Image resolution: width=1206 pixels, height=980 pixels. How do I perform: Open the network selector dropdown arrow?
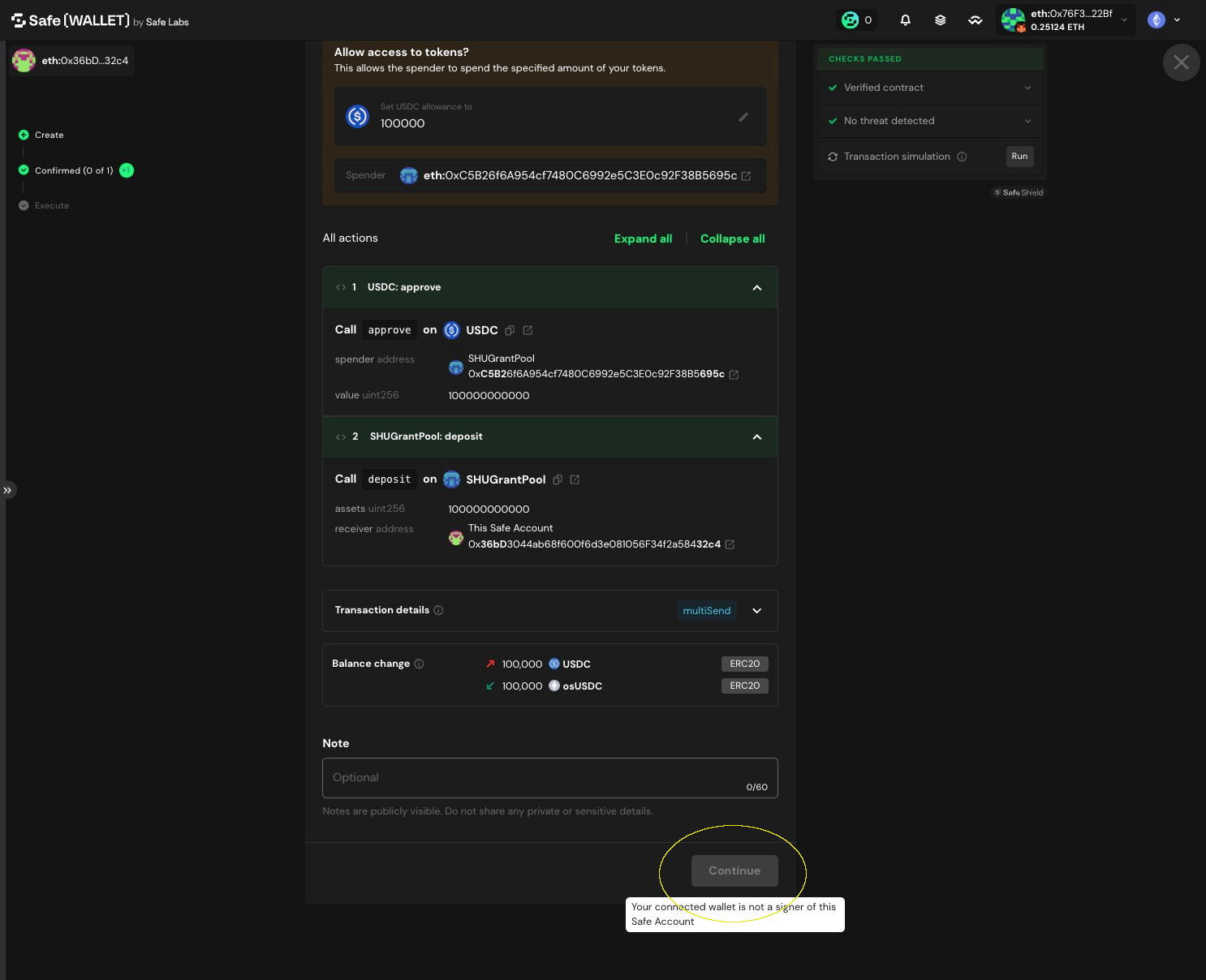point(1177,20)
